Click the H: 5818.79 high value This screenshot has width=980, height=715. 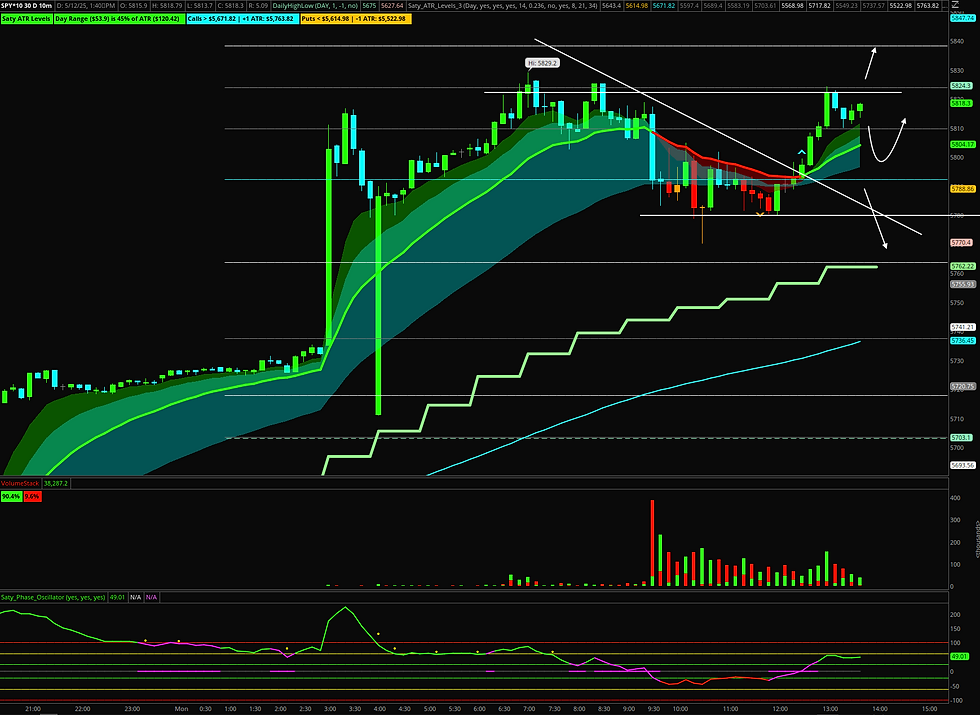[168, 6]
